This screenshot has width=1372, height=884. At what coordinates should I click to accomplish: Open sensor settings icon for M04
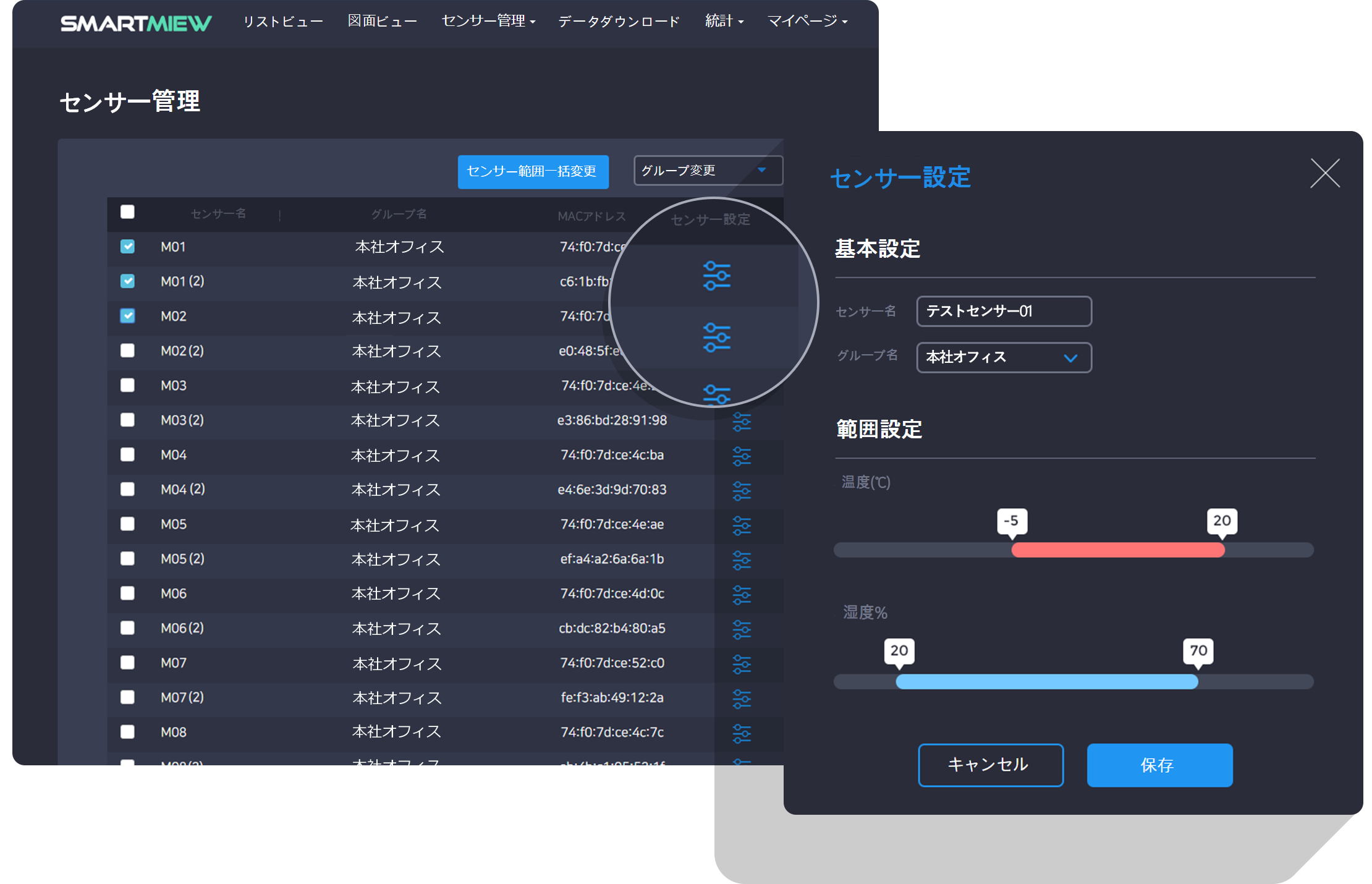click(741, 456)
